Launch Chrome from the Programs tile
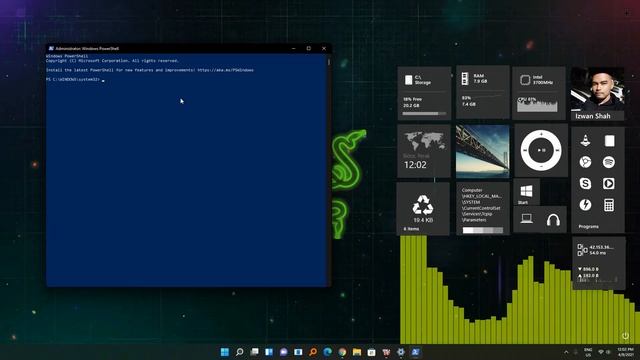 pos(585,162)
